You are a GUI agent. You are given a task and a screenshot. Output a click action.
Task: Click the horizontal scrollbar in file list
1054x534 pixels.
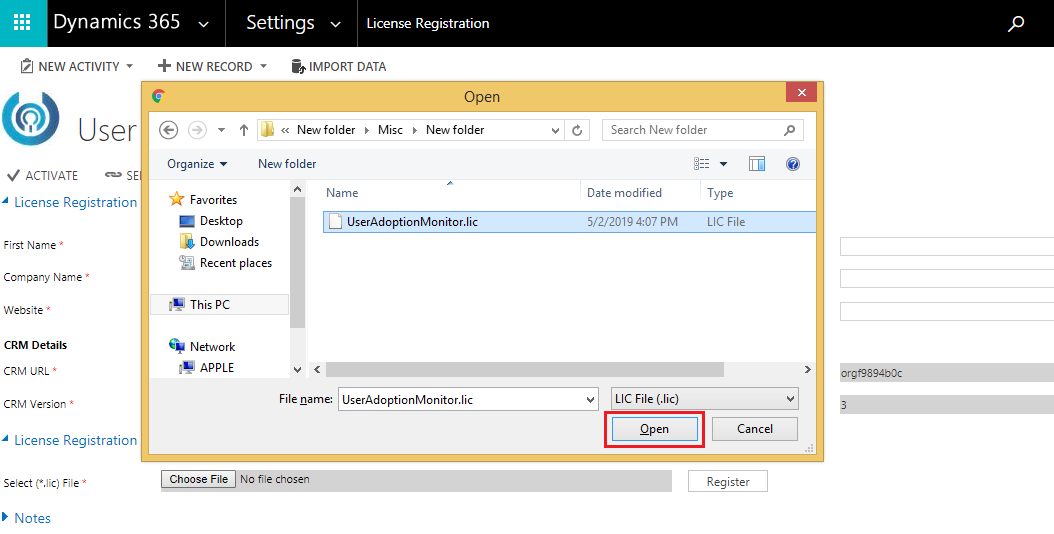click(524, 369)
